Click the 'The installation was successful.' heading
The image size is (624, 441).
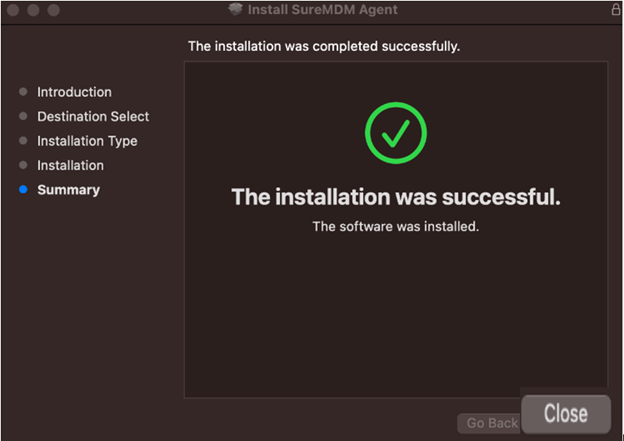[396, 197]
